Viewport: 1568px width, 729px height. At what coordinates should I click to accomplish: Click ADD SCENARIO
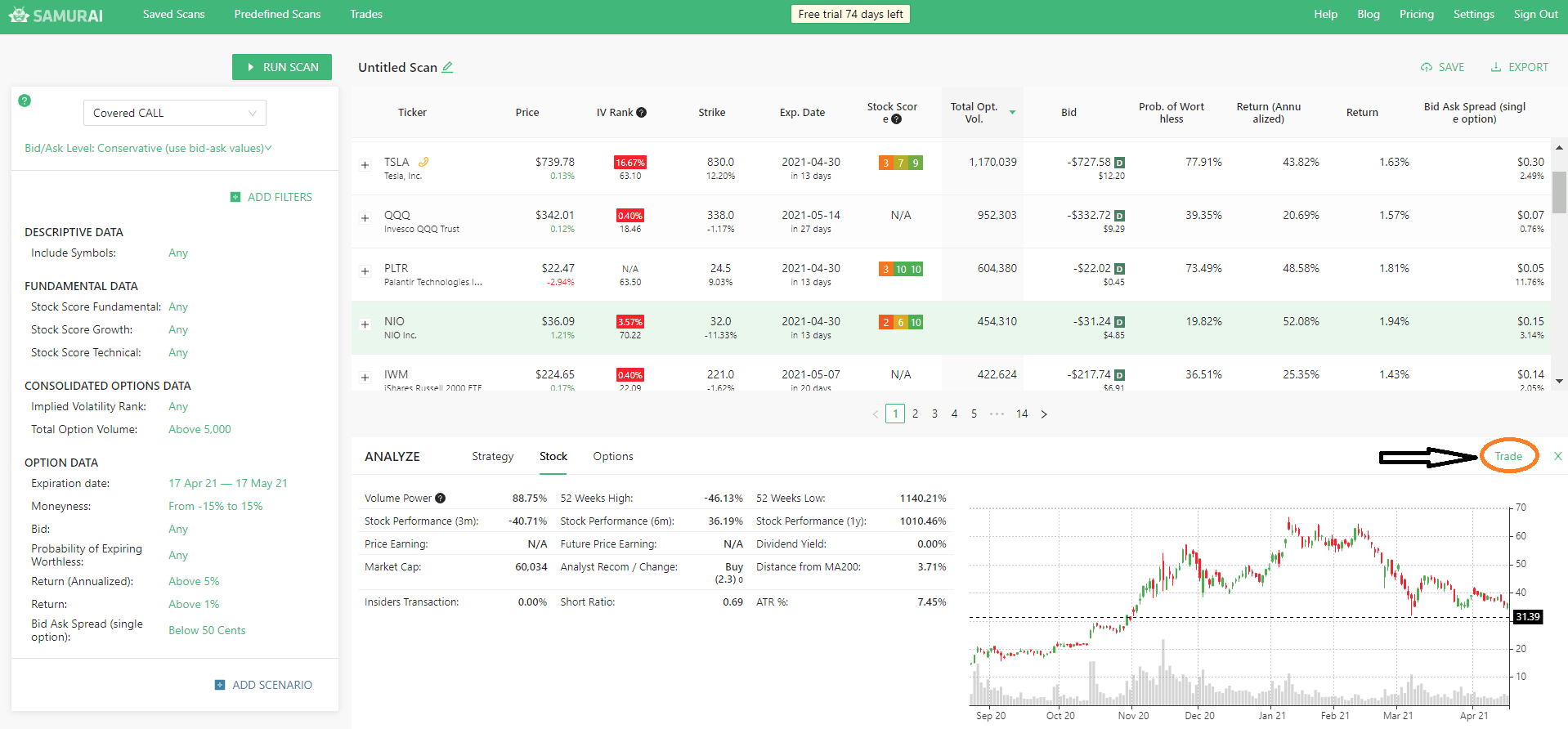coord(263,685)
